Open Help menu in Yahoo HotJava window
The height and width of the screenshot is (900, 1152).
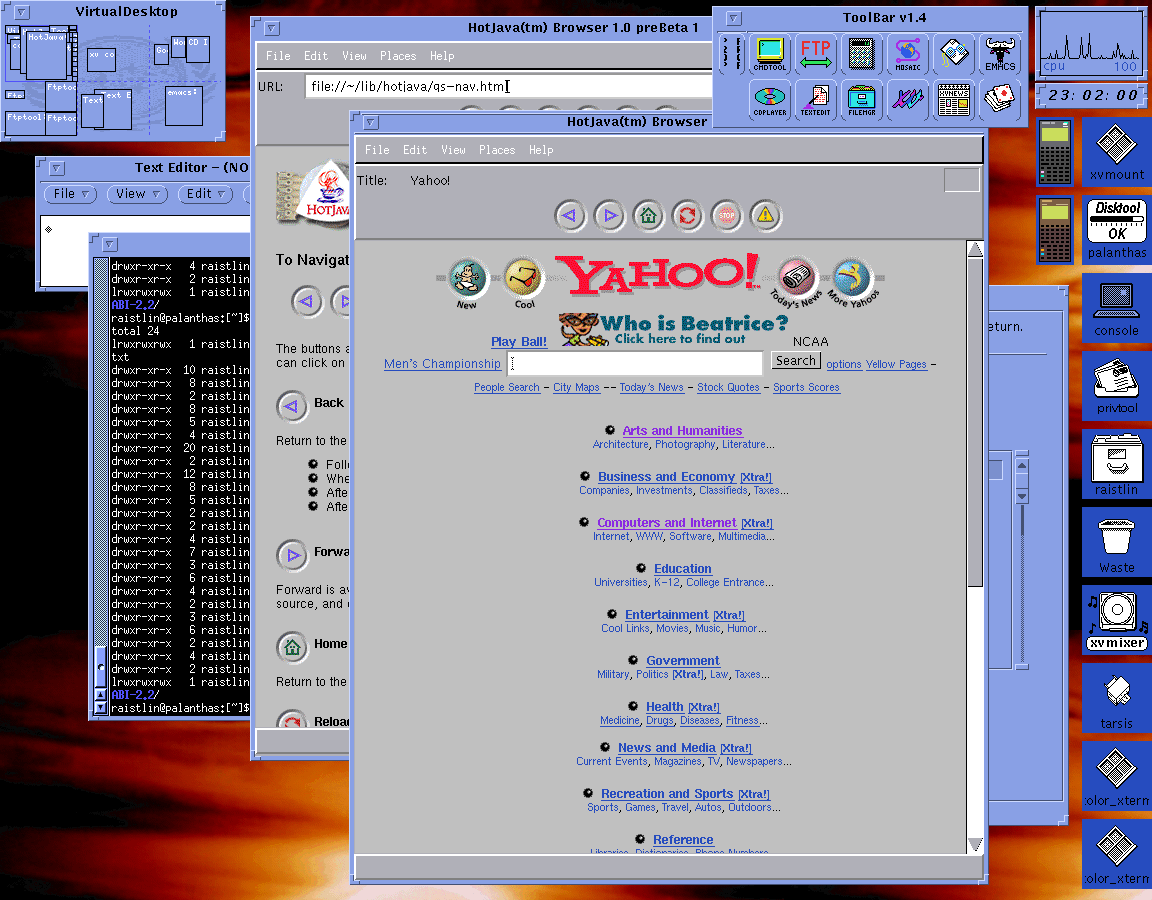coord(541,150)
